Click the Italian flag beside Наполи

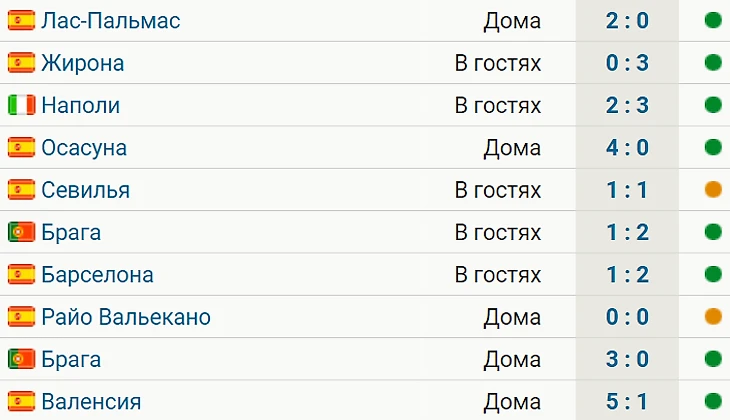click(x=21, y=105)
